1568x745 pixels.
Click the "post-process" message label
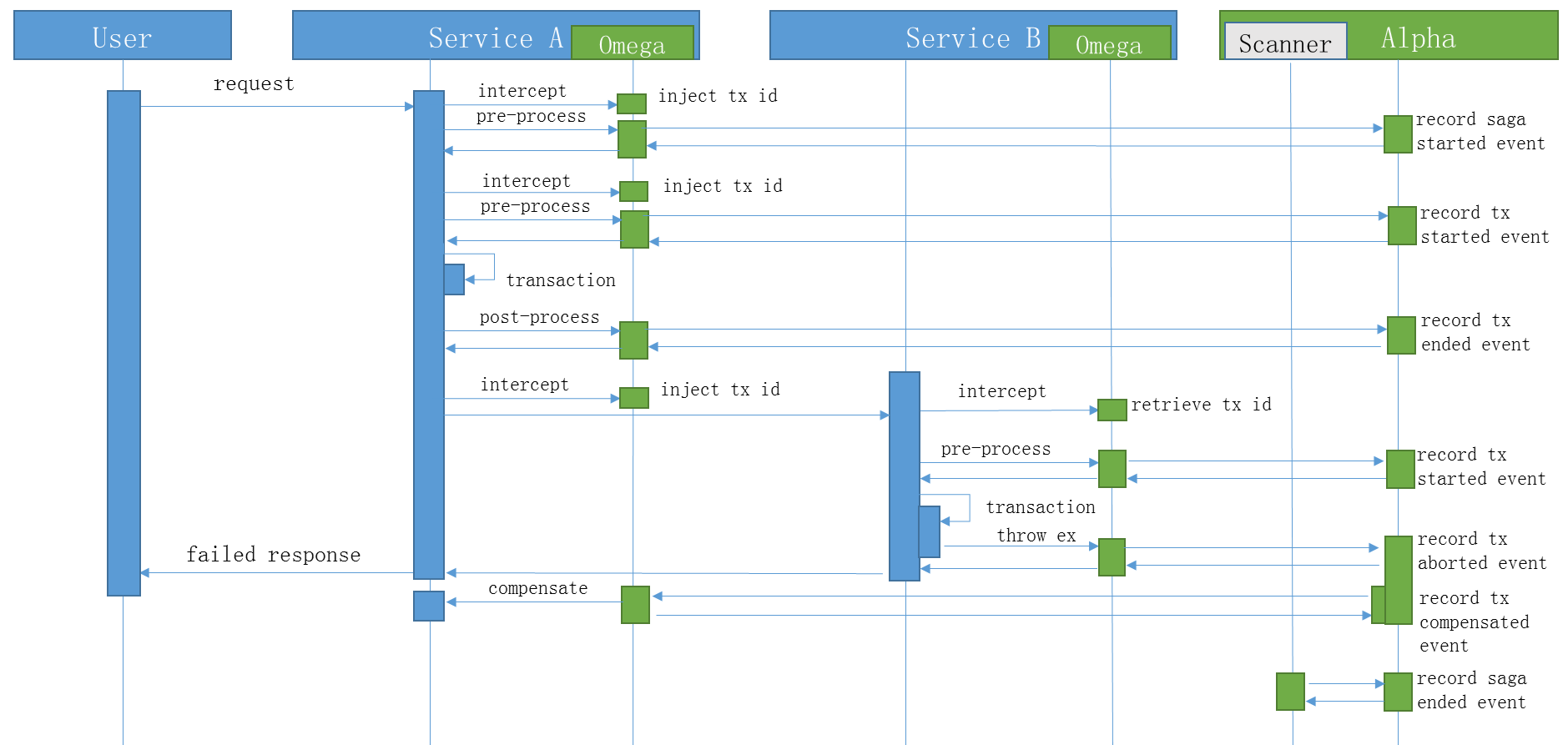tap(539, 317)
